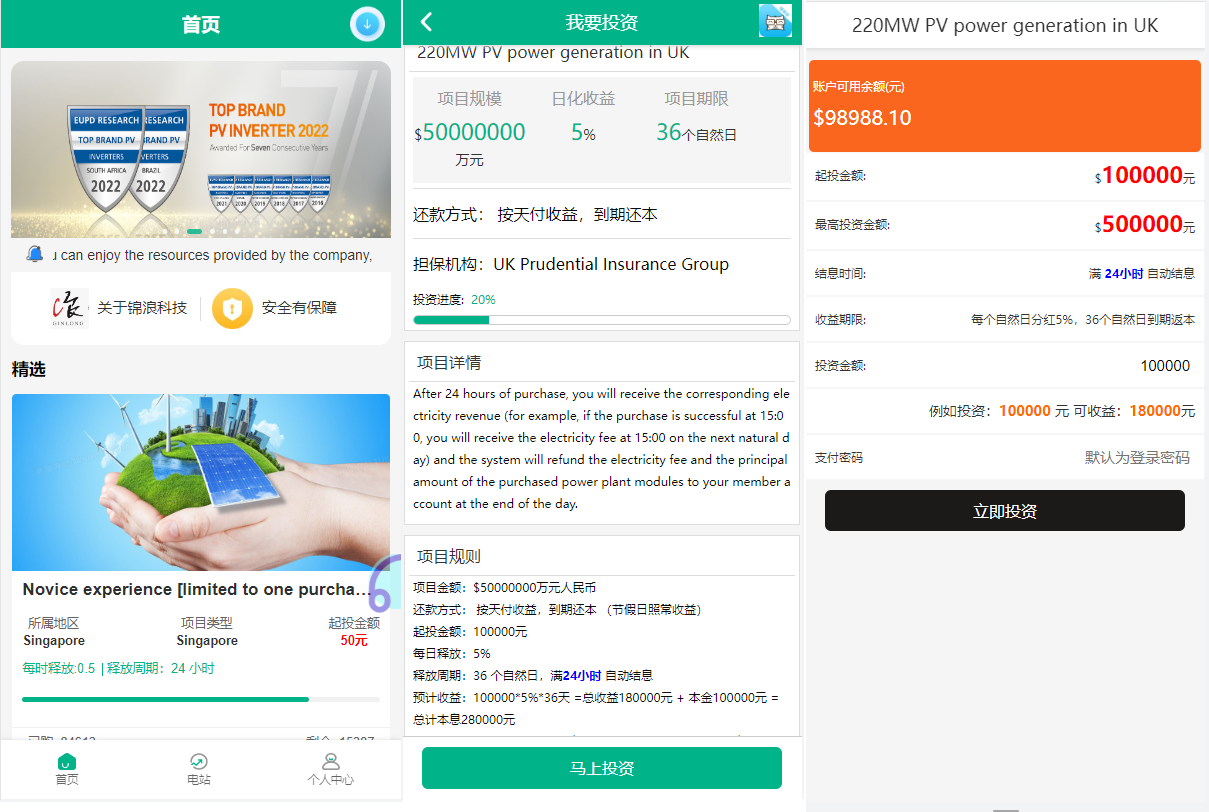Open the 个人中心 tab
The height and width of the screenshot is (812, 1209).
click(x=331, y=770)
